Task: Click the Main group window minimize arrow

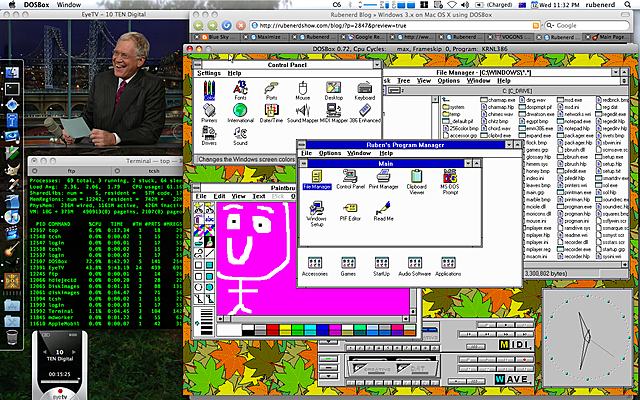Action: [x=468, y=163]
